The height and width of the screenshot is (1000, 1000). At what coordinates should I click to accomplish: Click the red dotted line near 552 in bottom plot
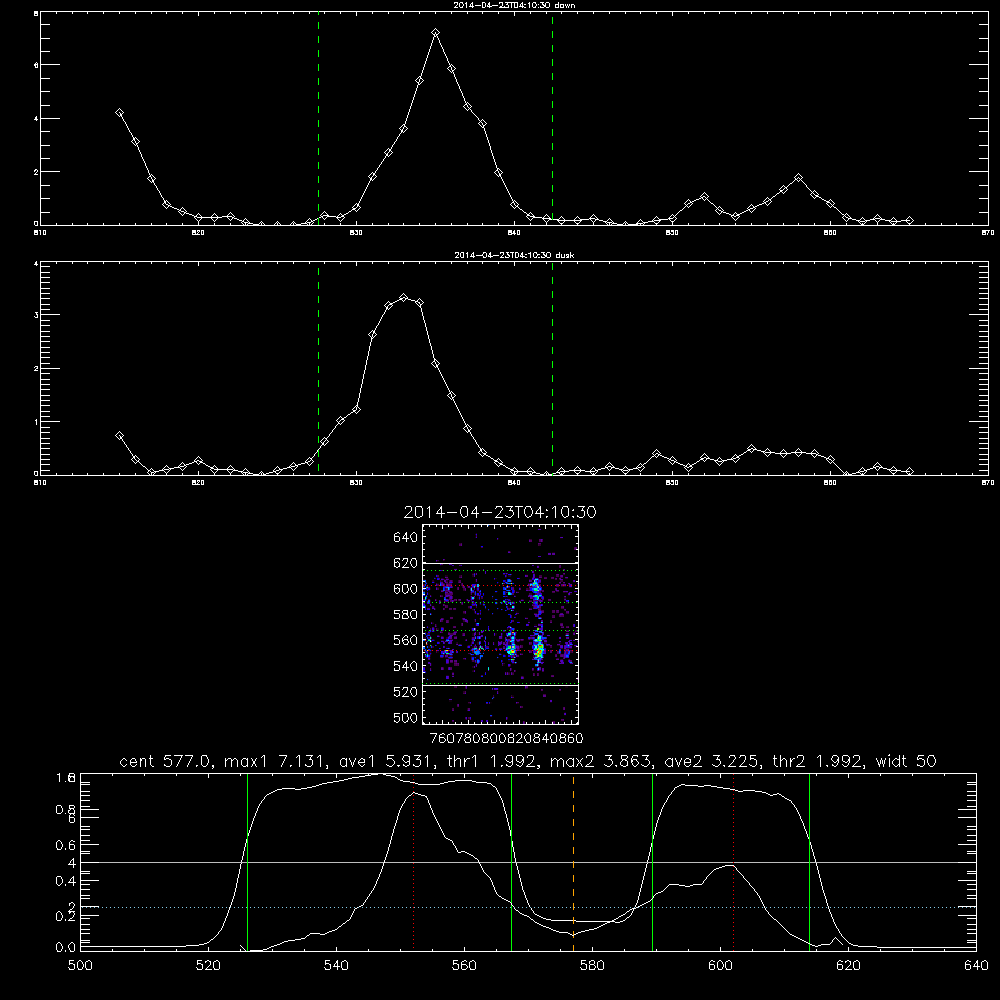pos(414,861)
